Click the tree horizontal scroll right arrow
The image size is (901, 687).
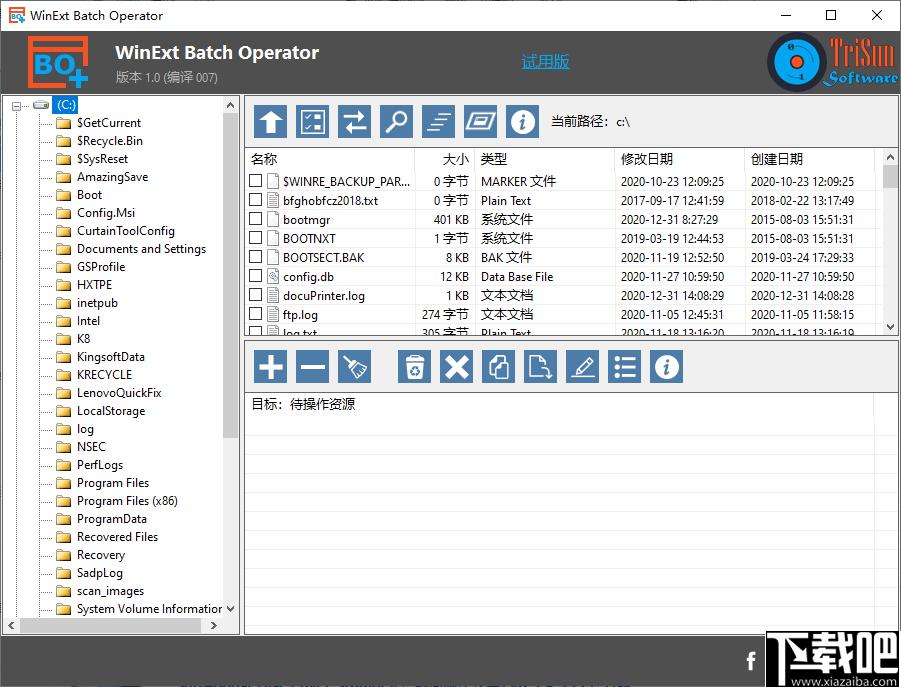pos(214,625)
